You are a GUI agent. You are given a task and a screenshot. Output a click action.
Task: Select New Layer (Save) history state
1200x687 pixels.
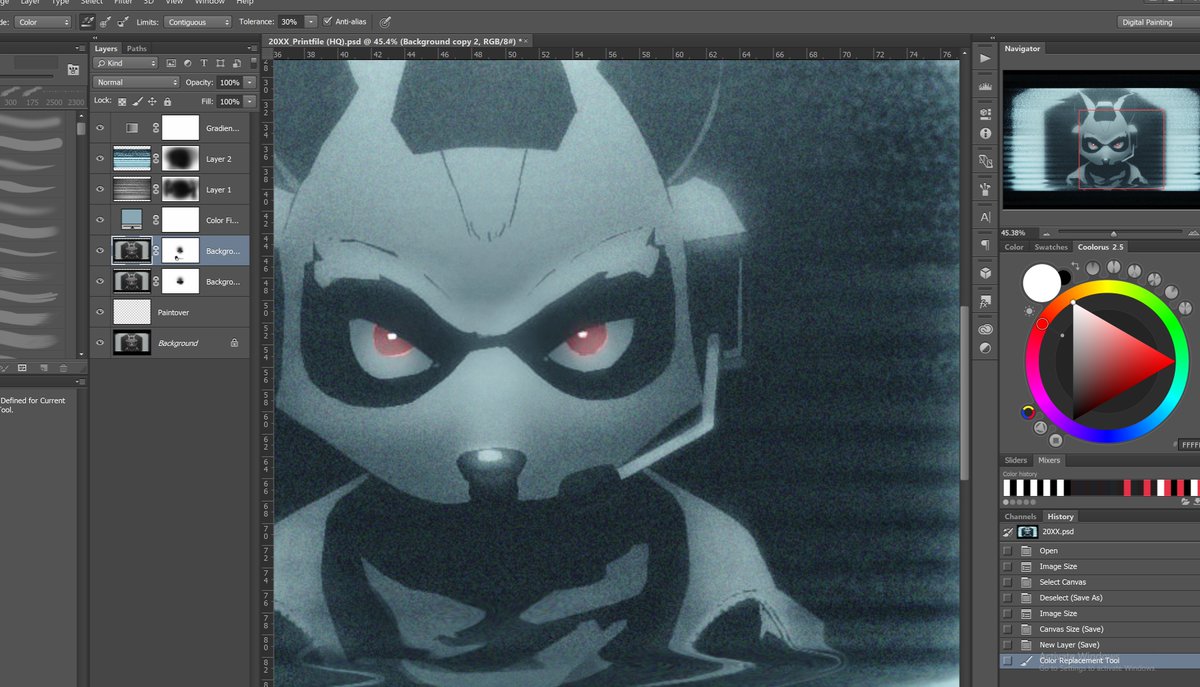tap(1069, 645)
